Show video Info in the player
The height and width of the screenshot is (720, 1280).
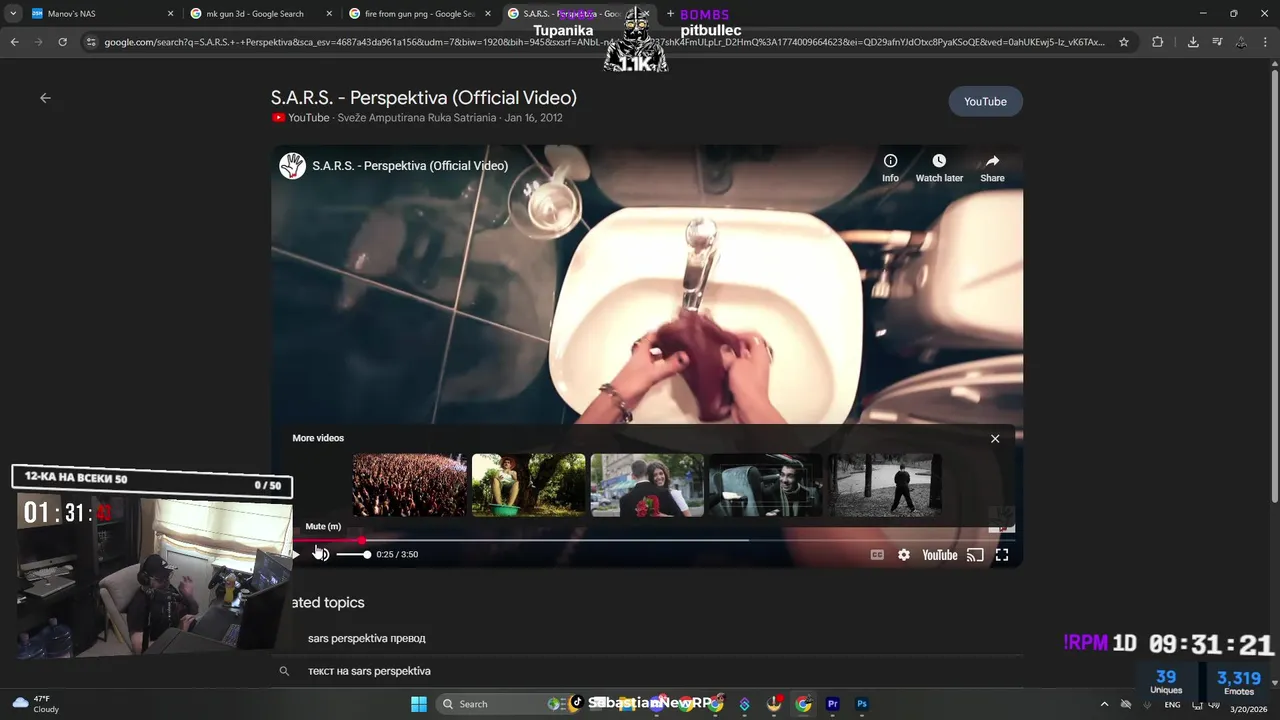point(890,168)
